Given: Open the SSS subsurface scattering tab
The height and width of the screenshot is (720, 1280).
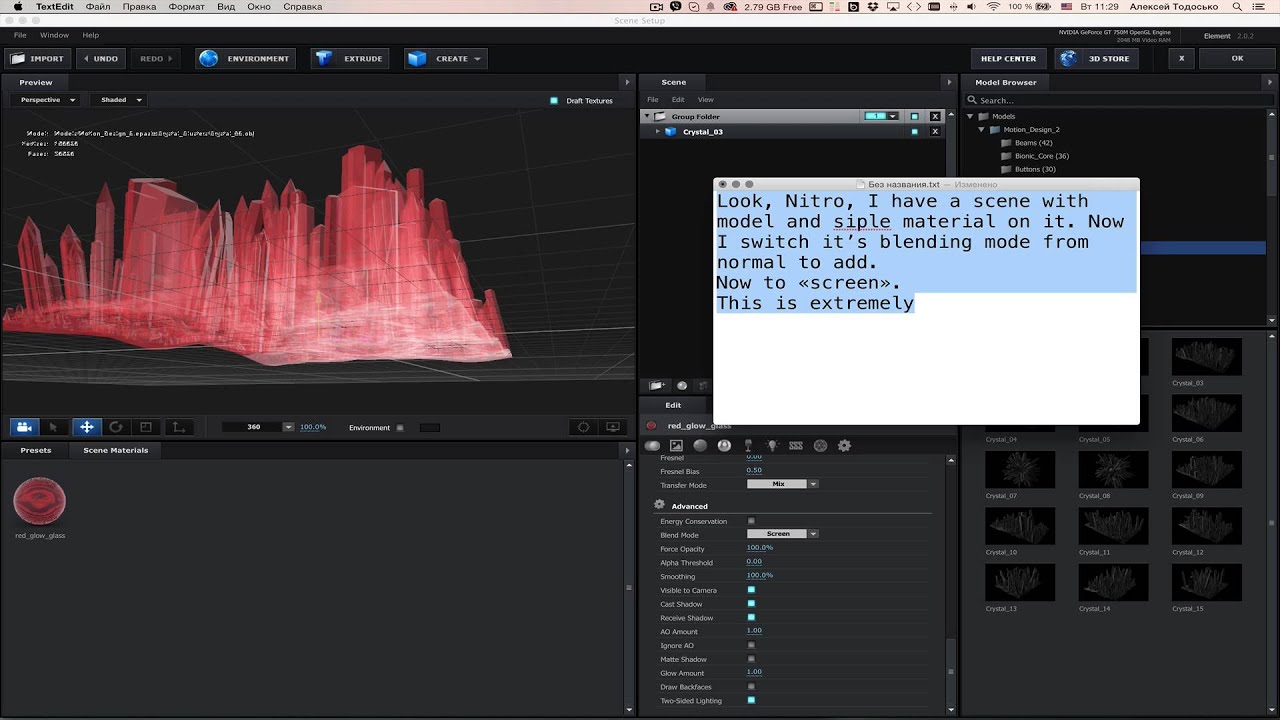Looking at the screenshot, I should pyautogui.click(x=796, y=445).
